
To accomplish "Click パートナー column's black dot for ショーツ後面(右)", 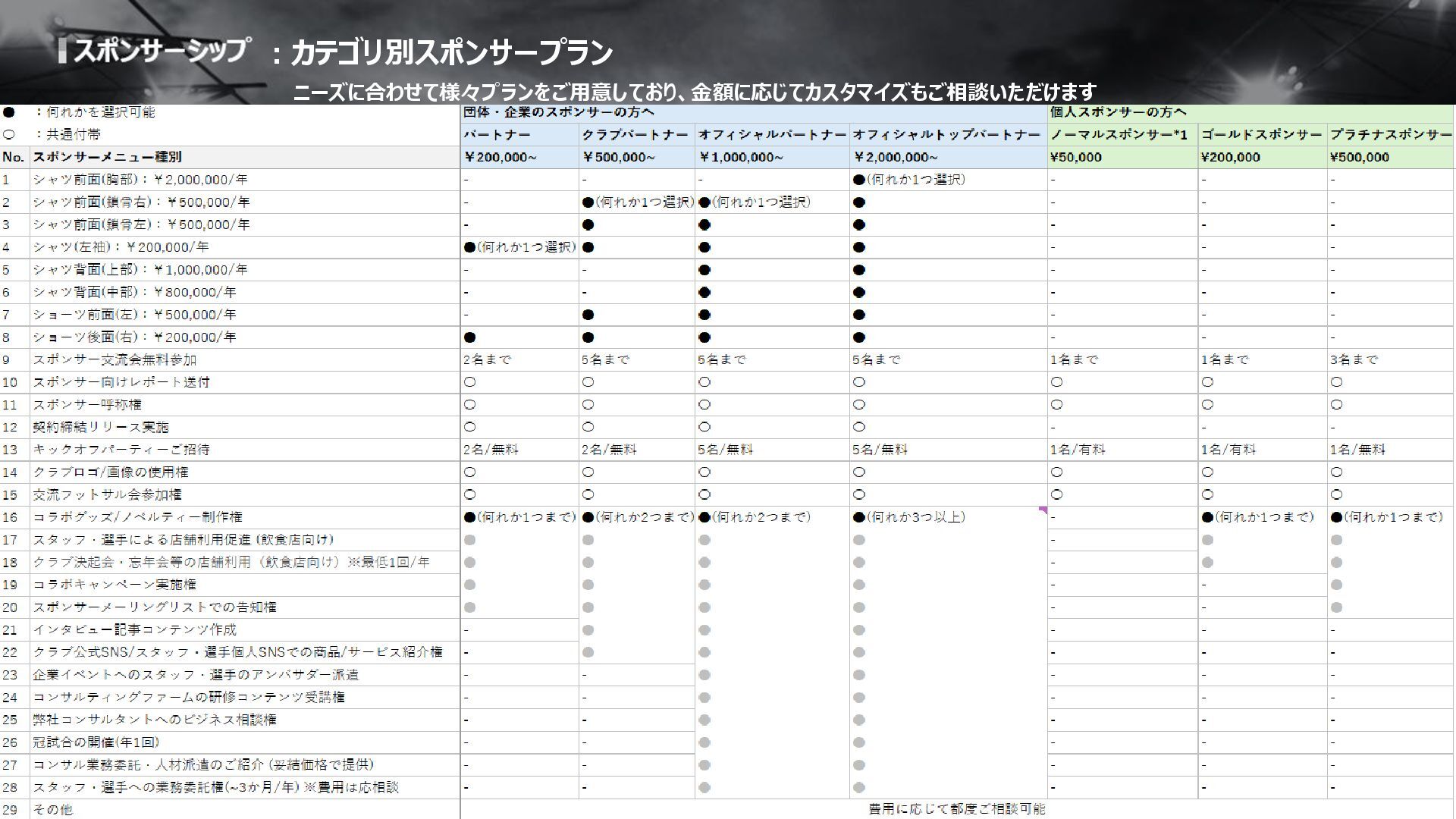I will [469, 337].
